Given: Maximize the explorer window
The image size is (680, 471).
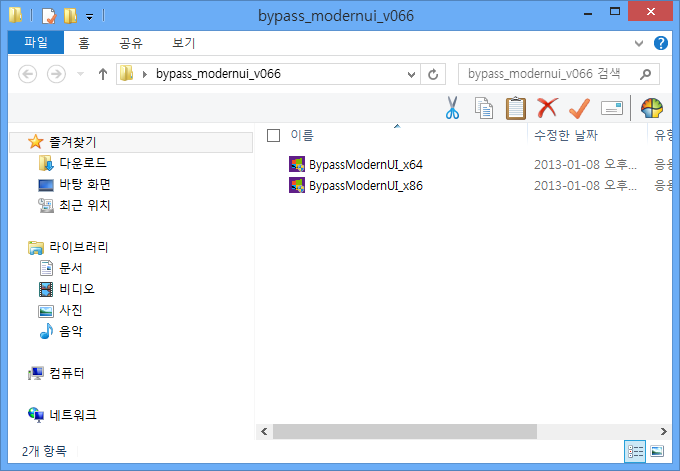Looking at the screenshot, I should [615, 12].
